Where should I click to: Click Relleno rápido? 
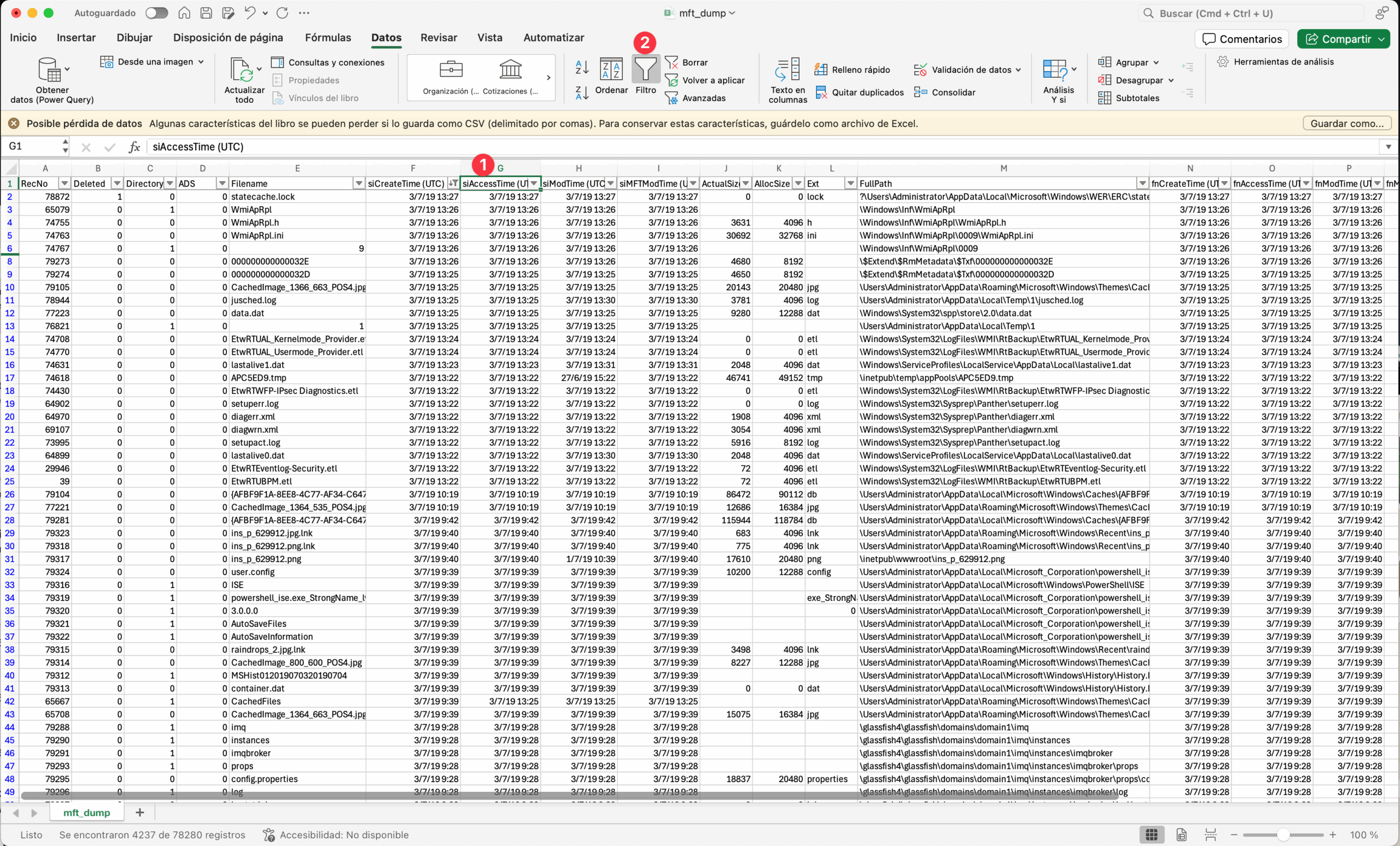click(x=851, y=69)
